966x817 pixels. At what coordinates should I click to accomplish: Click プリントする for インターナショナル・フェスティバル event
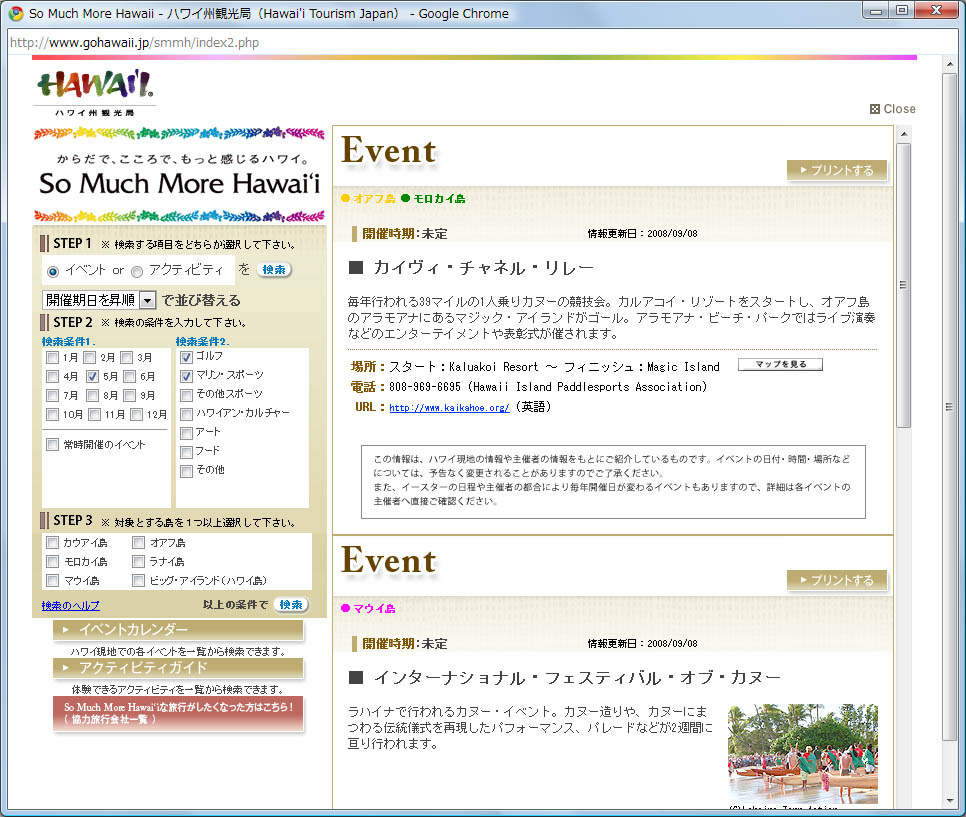pyautogui.click(x=837, y=580)
